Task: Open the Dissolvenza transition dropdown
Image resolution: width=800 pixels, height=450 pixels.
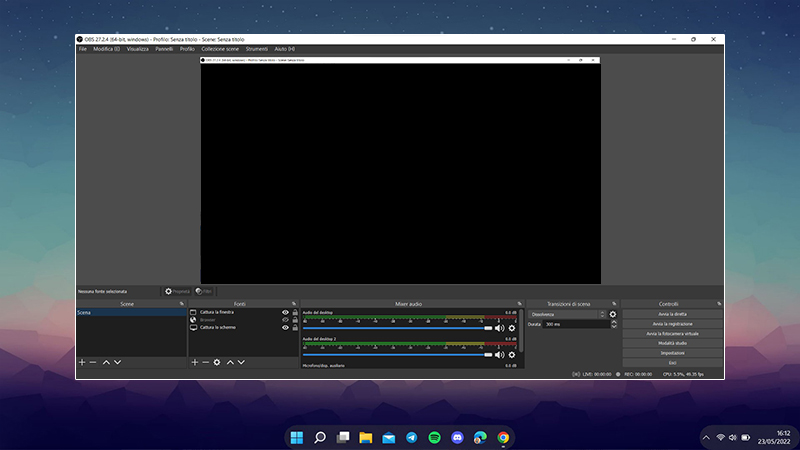Action: [x=566, y=314]
